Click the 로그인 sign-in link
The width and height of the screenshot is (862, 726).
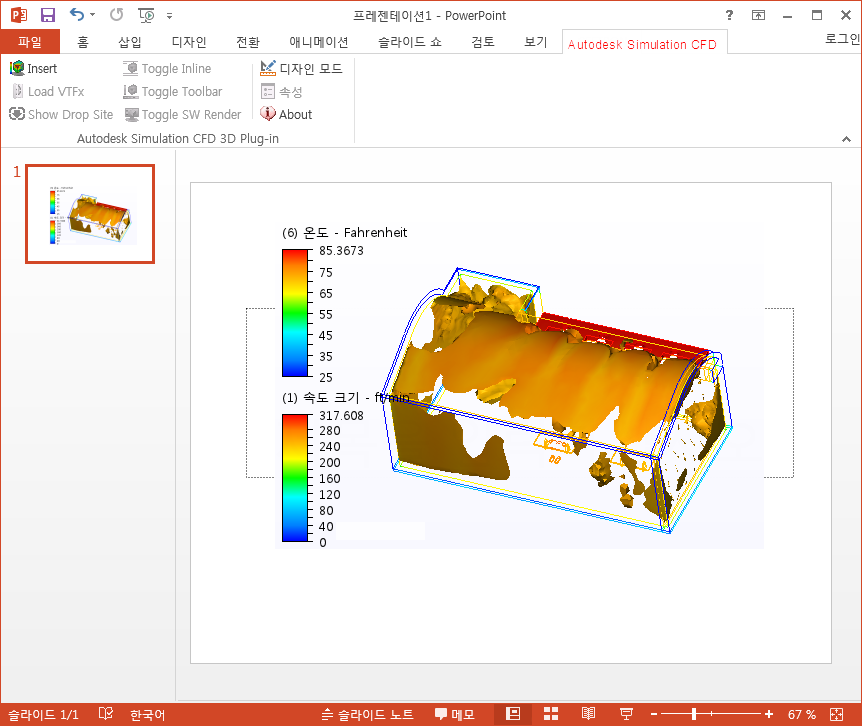pos(842,38)
